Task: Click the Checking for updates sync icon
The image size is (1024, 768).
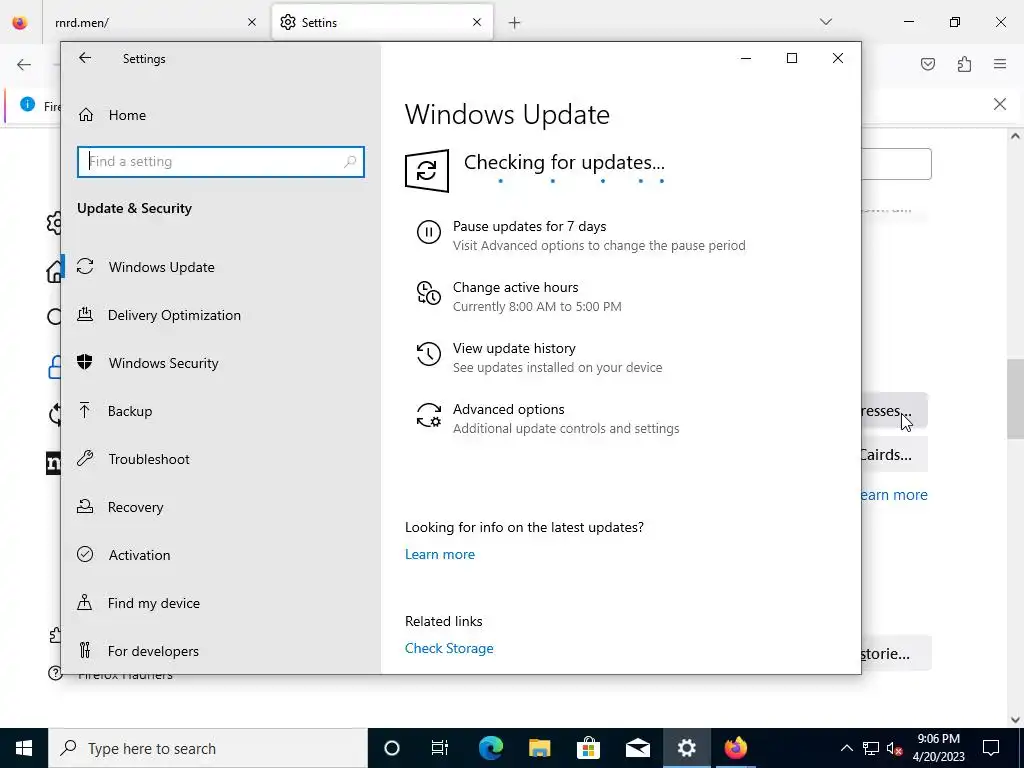Action: coord(427,171)
